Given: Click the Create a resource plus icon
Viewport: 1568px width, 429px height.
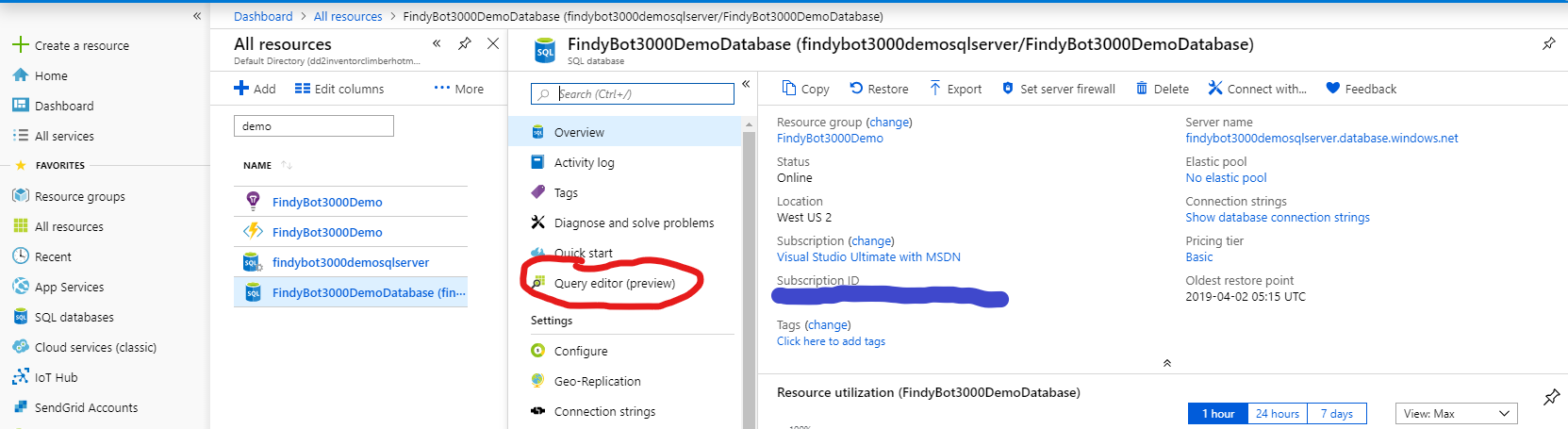Looking at the screenshot, I should coord(20,45).
